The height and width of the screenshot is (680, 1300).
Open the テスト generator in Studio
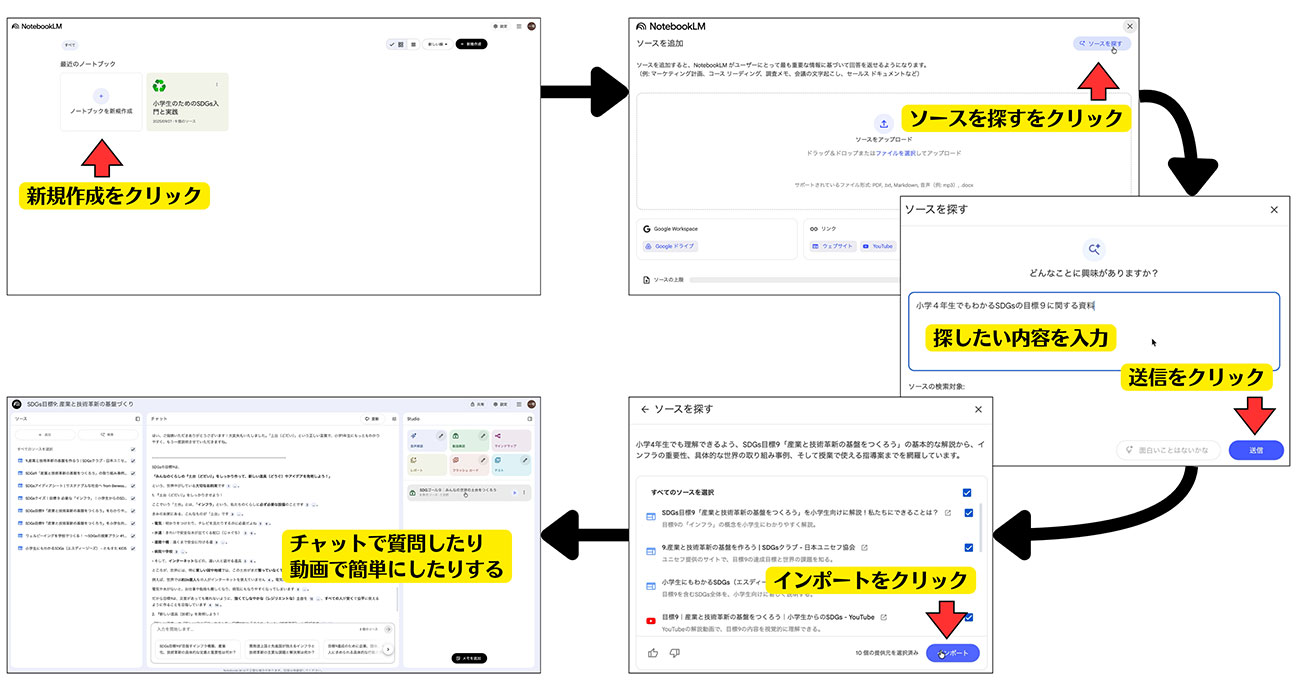pos(511,464)
